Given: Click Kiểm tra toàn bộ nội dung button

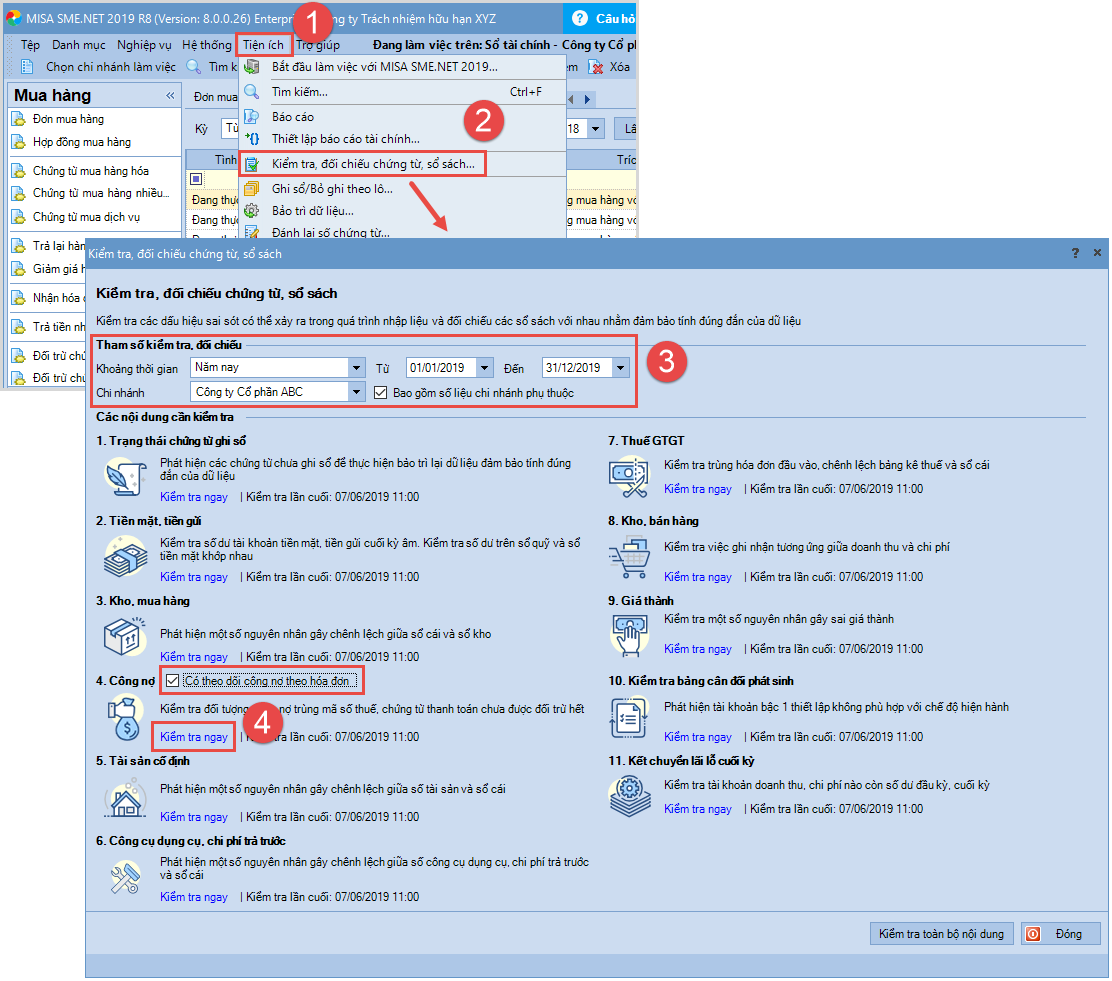Looking at the screenshot, I should pyautogui.click(x=941, y=933).
